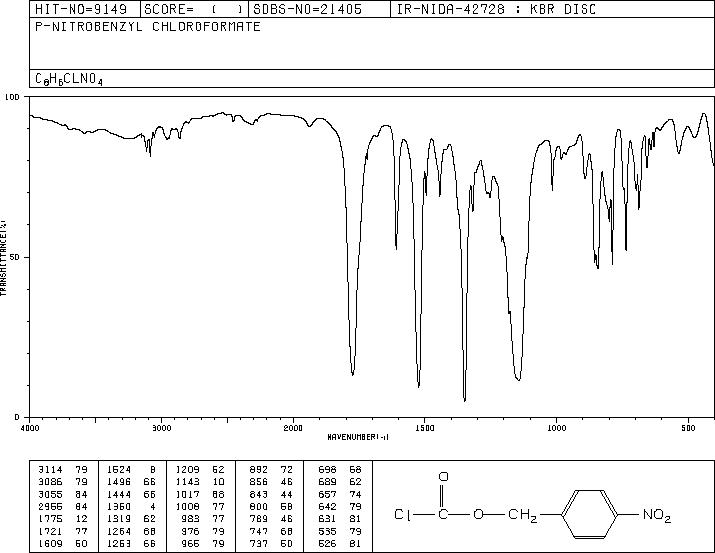Click the 698 entry in peak table

327,470
